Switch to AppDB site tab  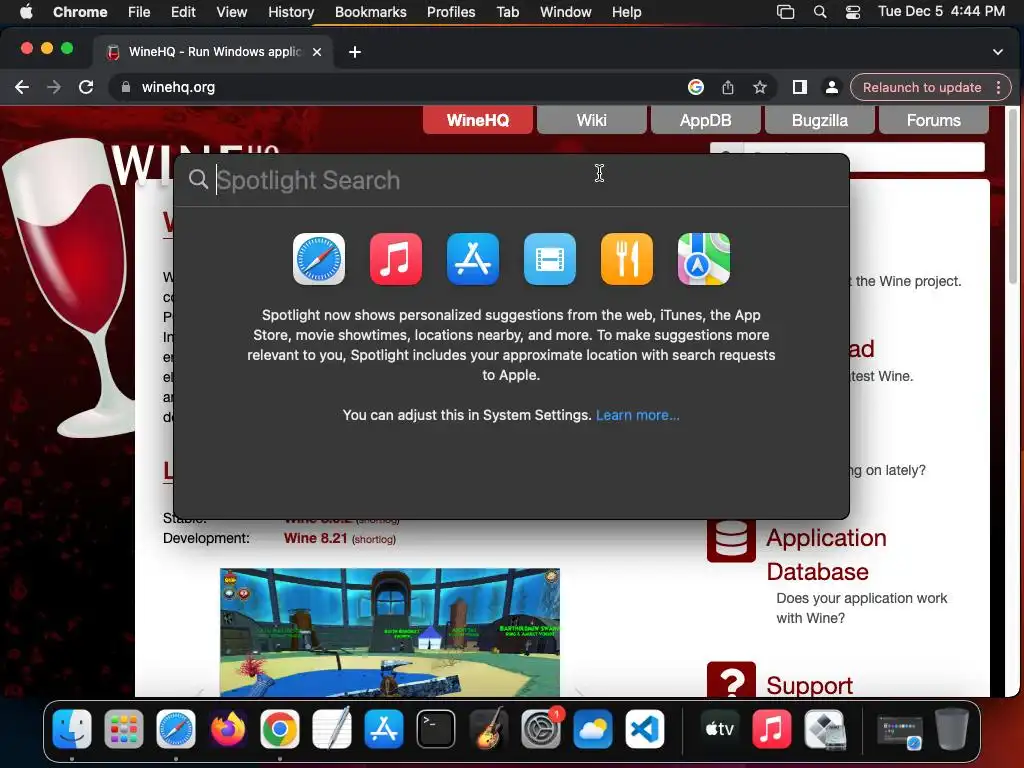pos(705,120)
